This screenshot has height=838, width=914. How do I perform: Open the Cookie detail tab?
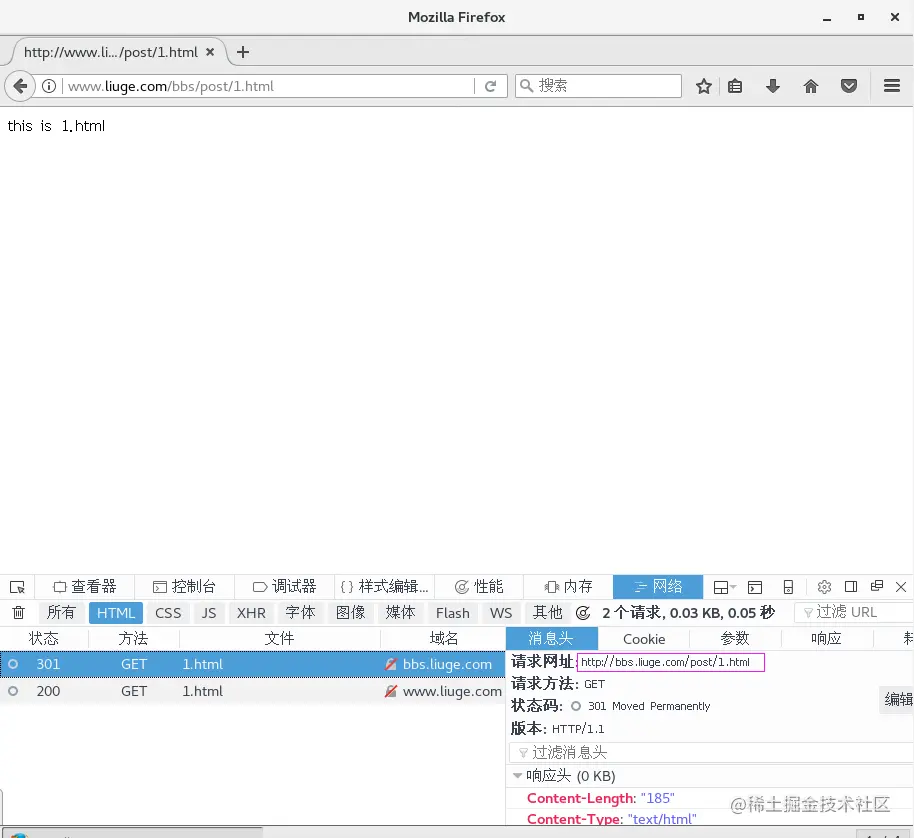(644, 639)
